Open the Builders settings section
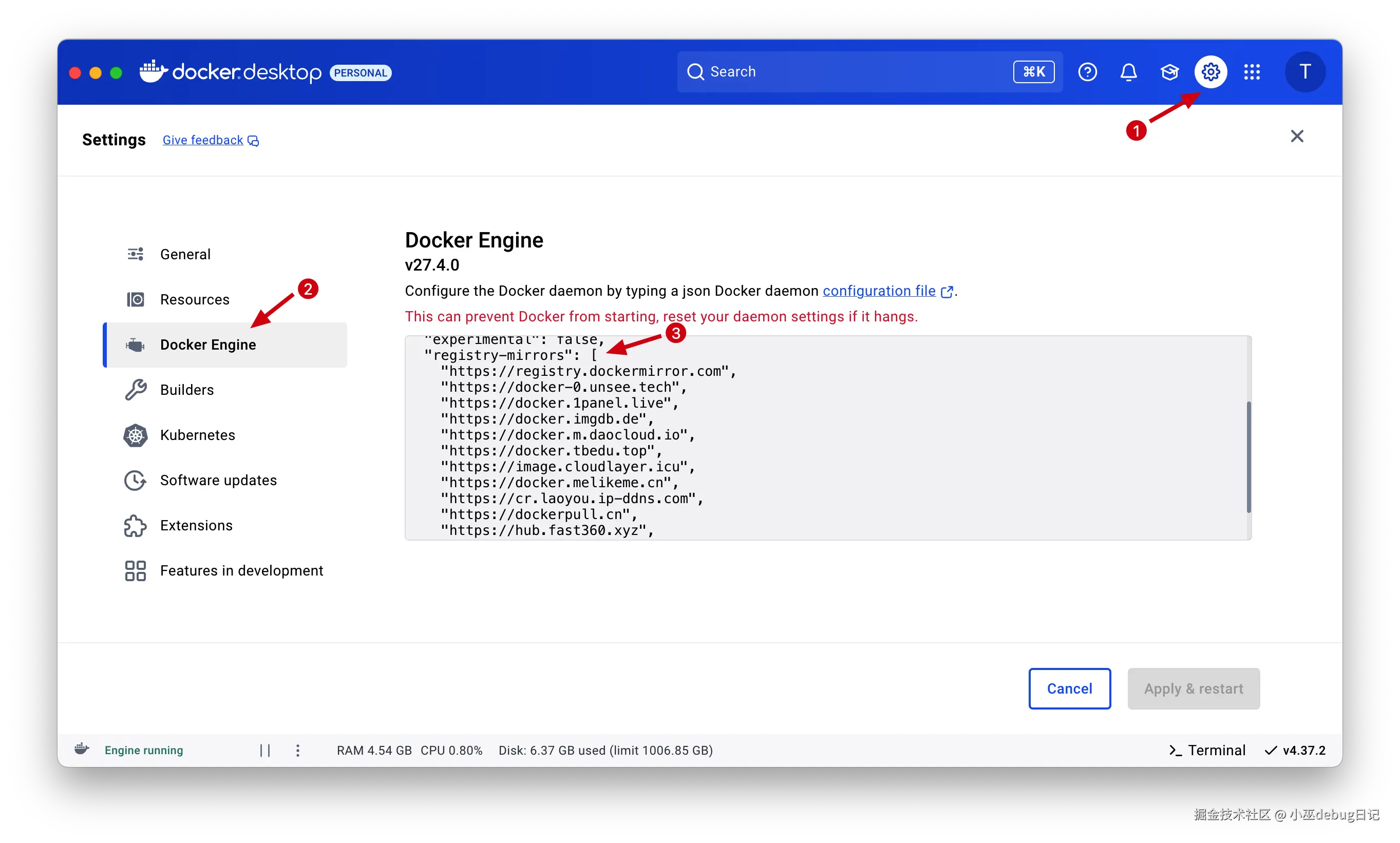The image size is (1400, 843). 187,390
